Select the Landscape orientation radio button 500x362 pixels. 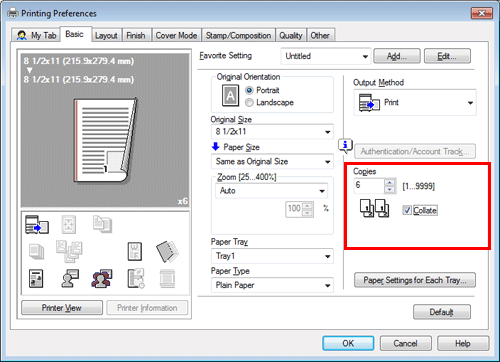tap(249, 103)
